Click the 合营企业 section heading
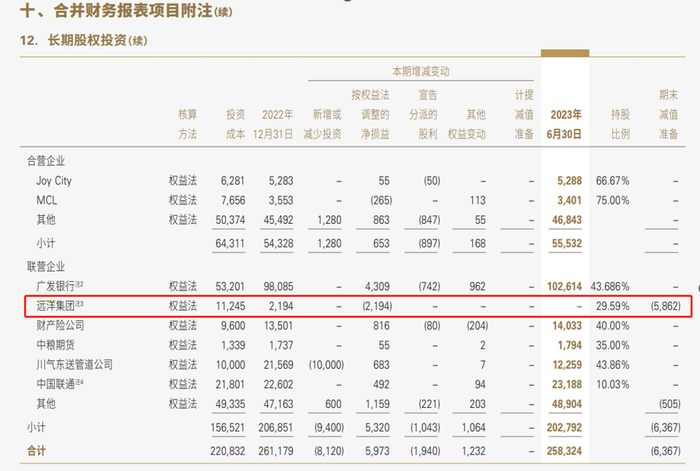Viewport: 700px width, 471px height. tap(46, 161)
